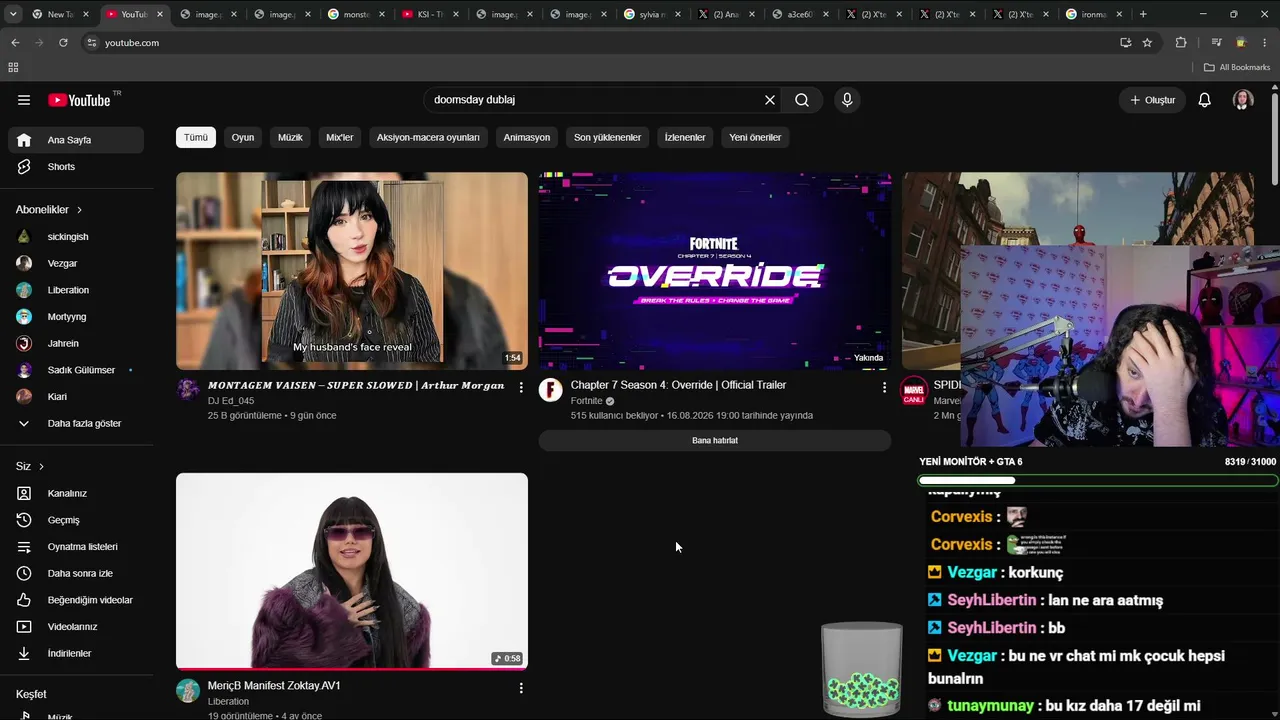Viewport: 1280px width, 720px height.
Task: Open Chapter 7 Season 4: Override title
Action: click(x=678, y=385)
